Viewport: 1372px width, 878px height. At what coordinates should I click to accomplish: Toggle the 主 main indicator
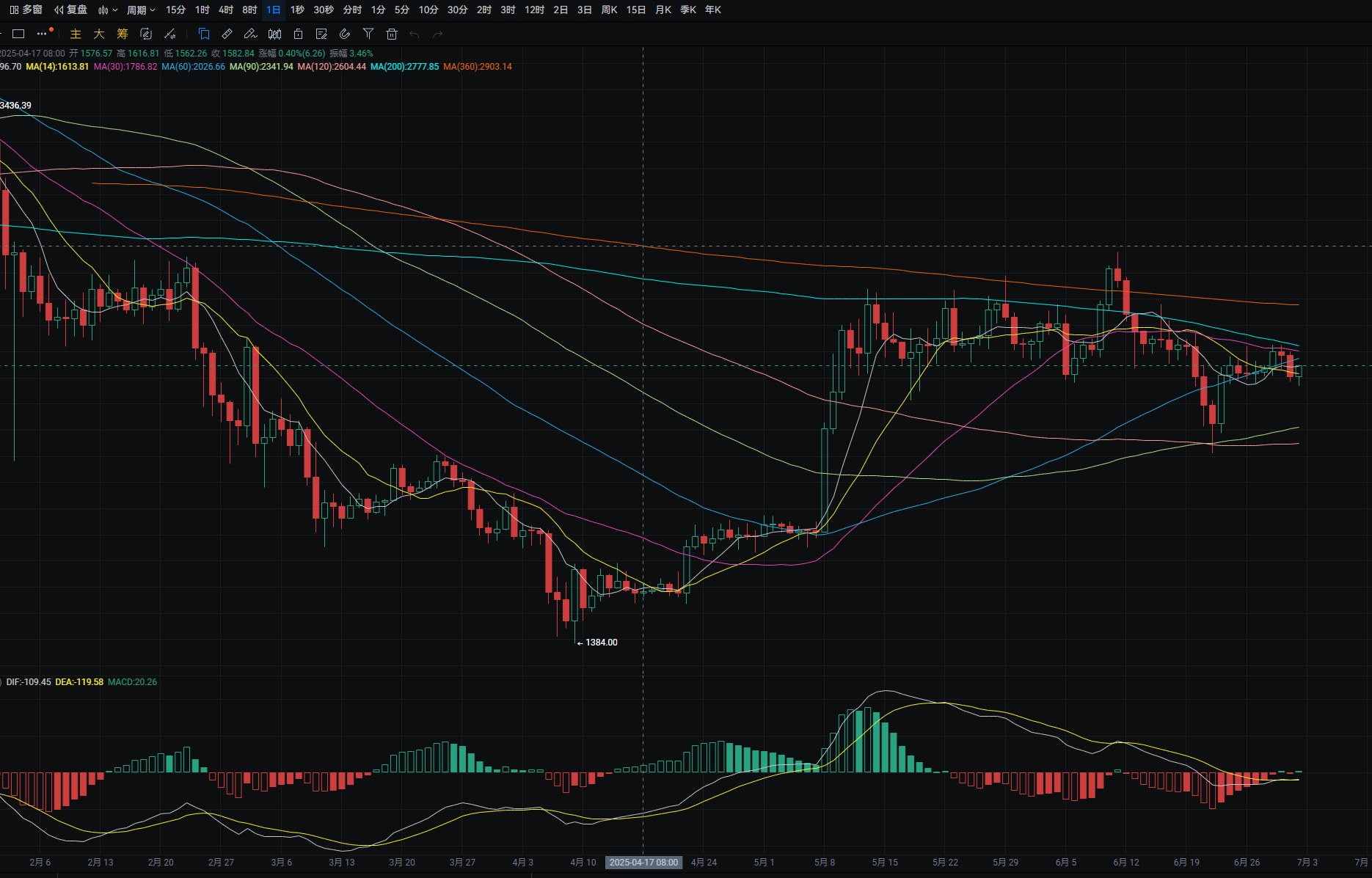[76, 34]
